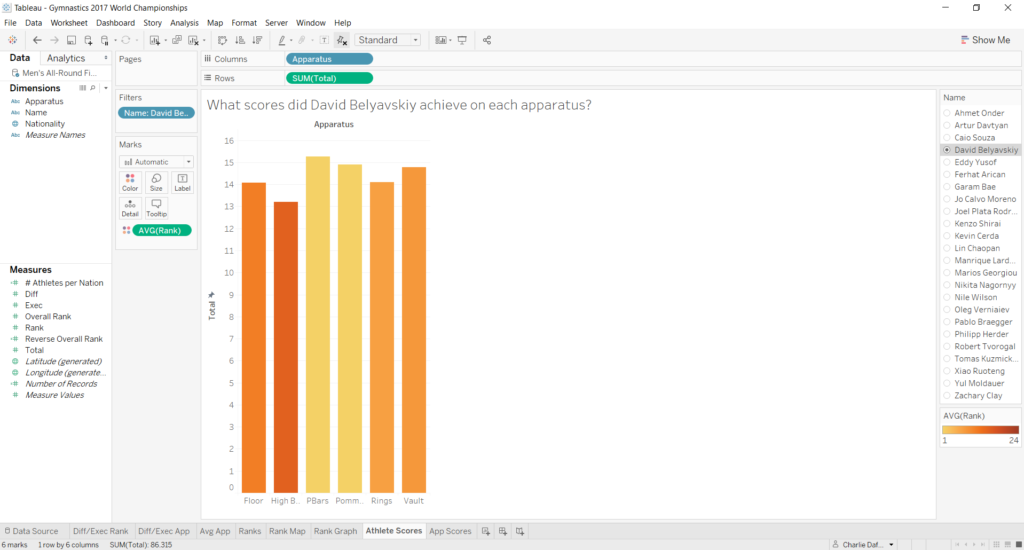Image resolution: width=1024 pixels, height=550 pixels.
Task: Open the Tooltip editor in Marks
Action: [156, 207]
